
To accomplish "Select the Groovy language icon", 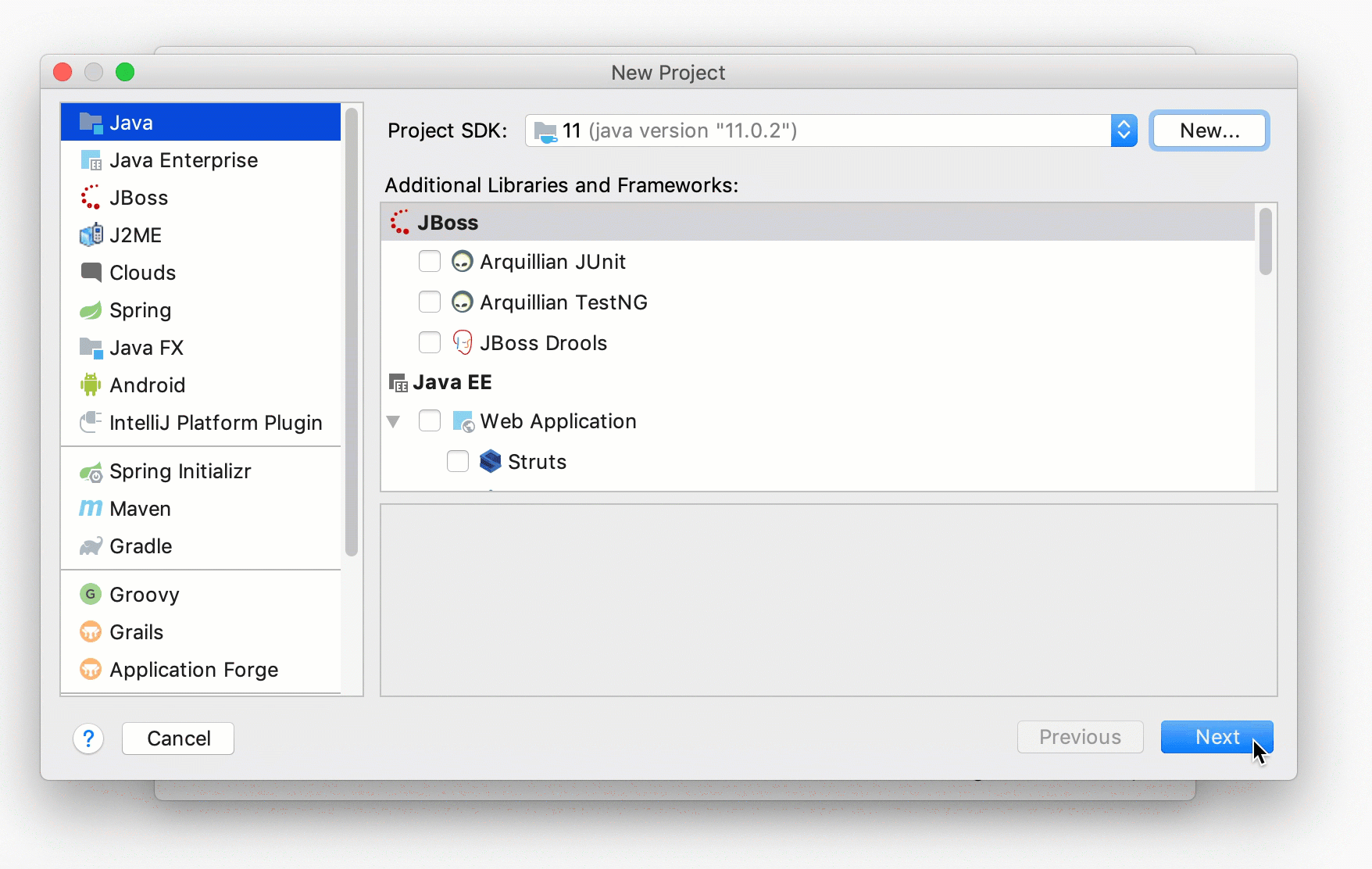I will click(91, 594).
